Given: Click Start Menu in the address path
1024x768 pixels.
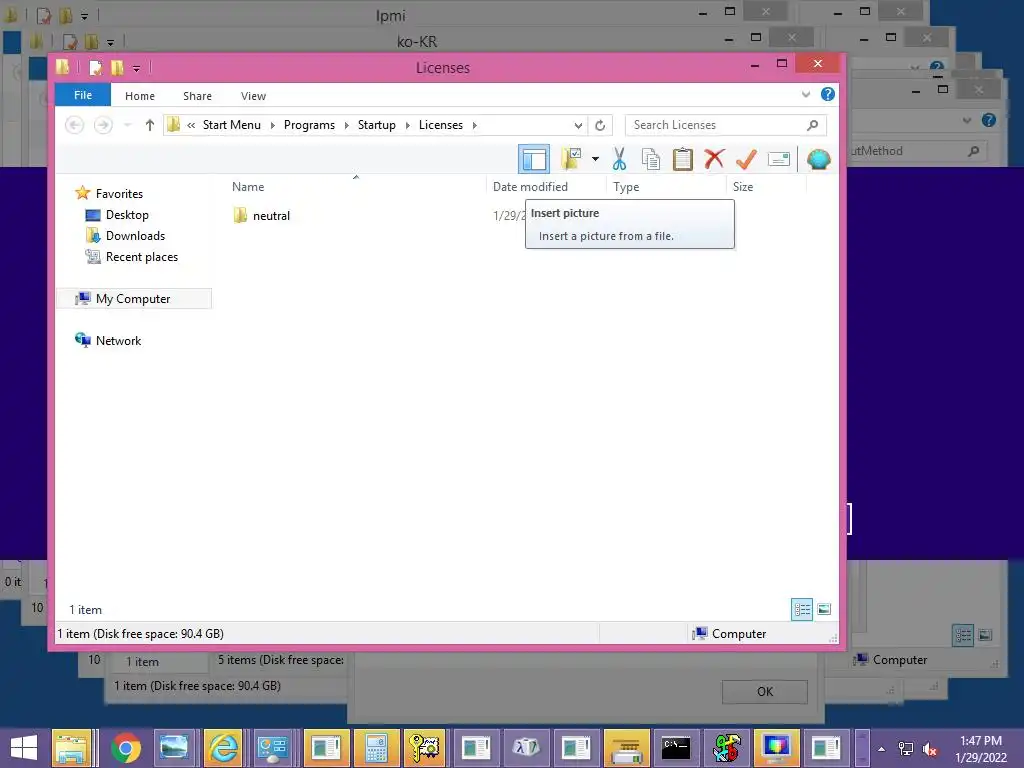Looking at the screenshot, I should coord(231,125).
